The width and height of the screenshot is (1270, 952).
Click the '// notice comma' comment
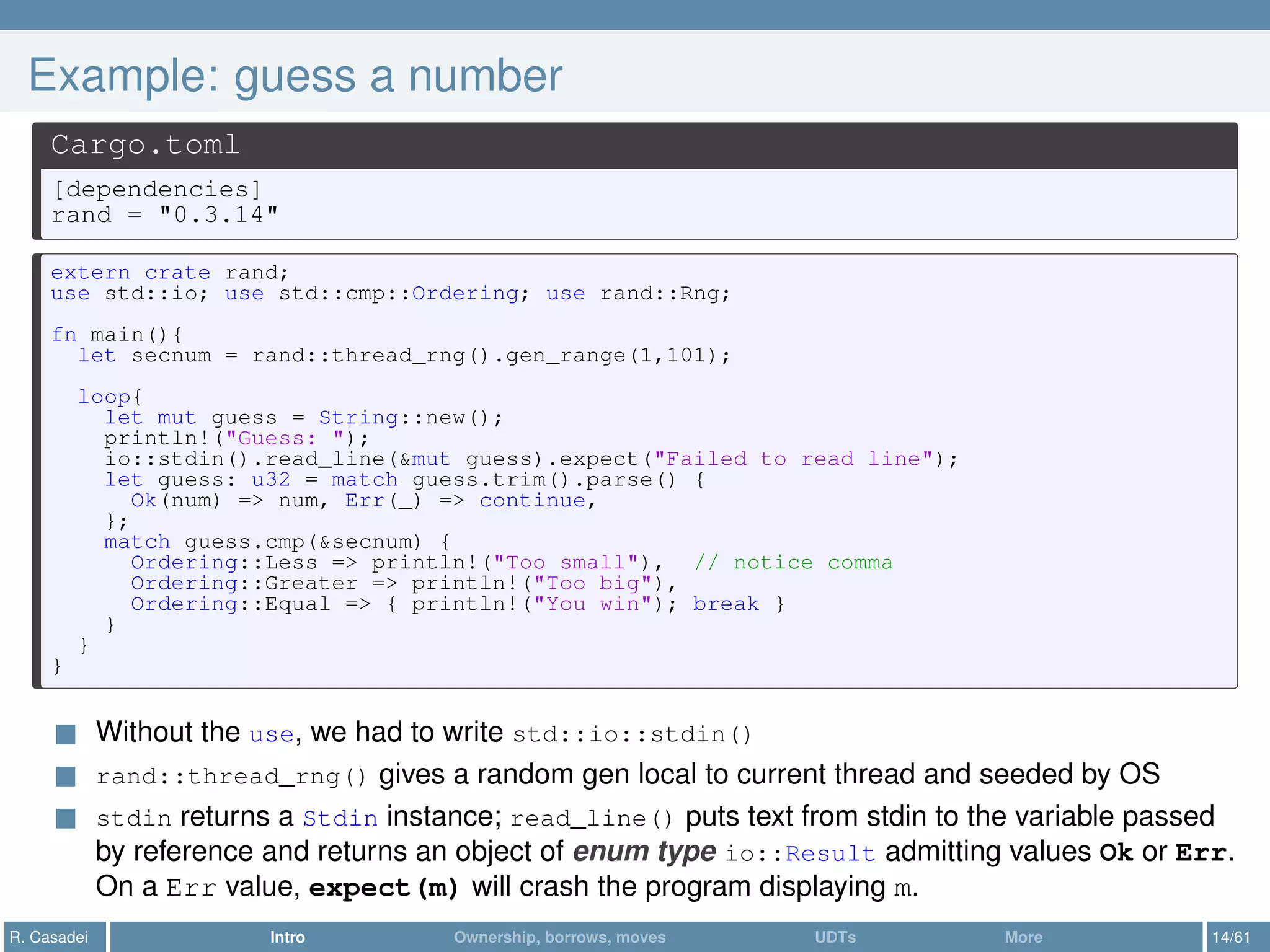coord(793,562)
